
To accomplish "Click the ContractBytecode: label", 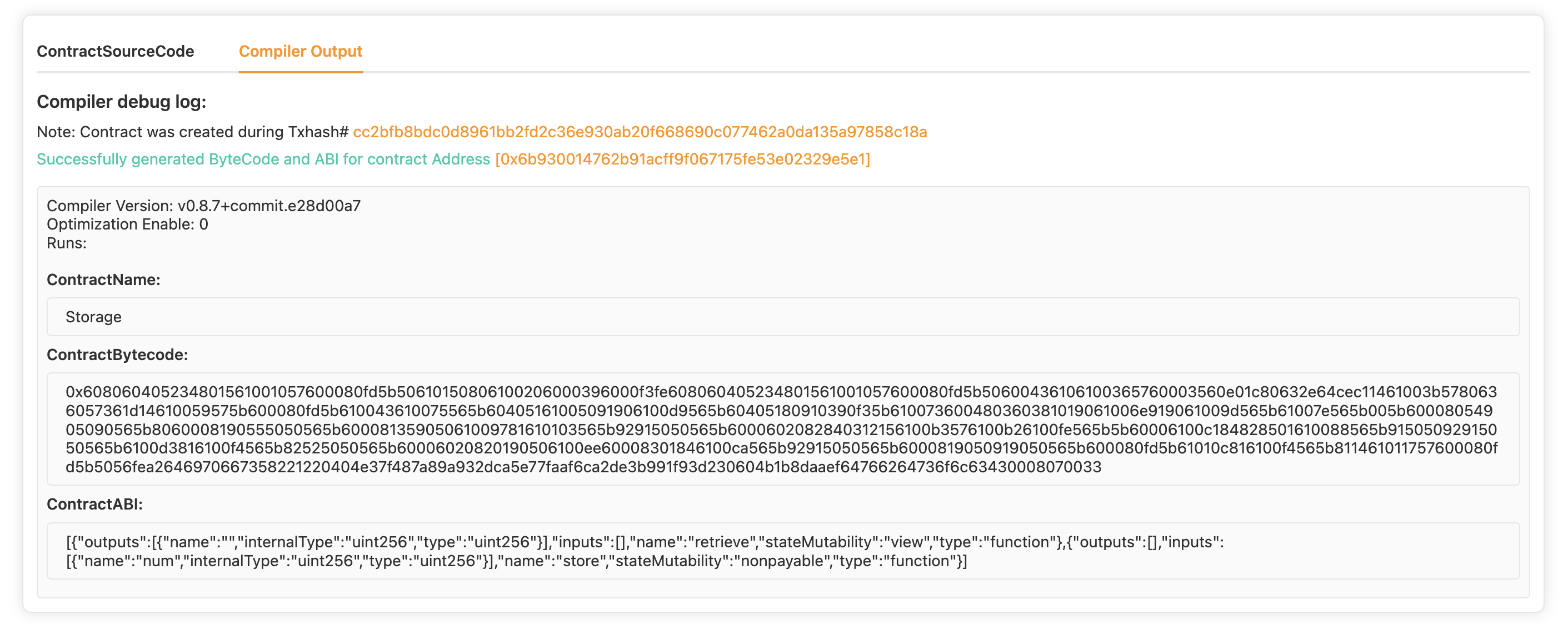I will [117, 355].
